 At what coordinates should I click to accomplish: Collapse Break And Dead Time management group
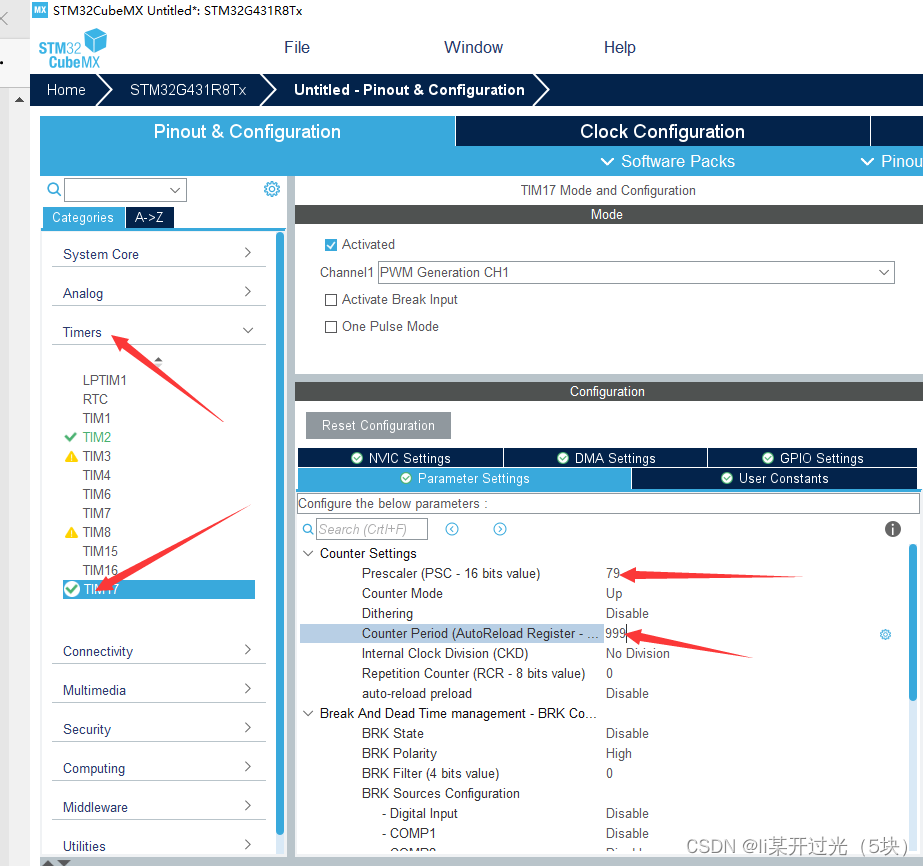click(x=307, y=714)
